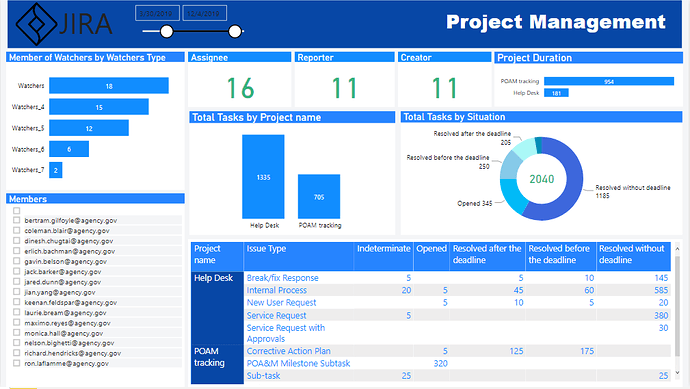The image size is (690, 389).
Task: Edit the start date field 3/30/2019
Action: coord(157,13)
